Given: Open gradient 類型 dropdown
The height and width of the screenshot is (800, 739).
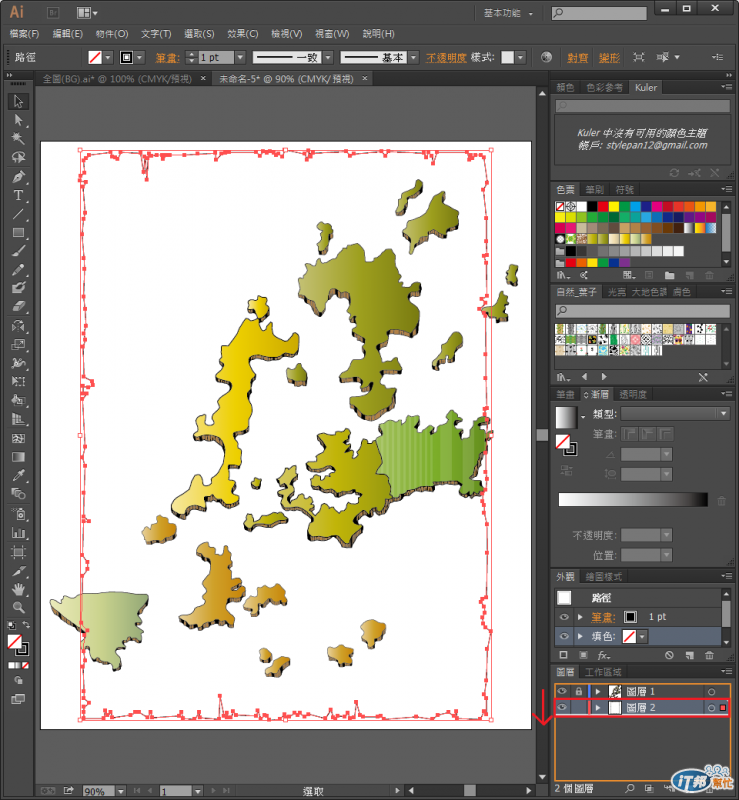Looking at the screenshot, I should point(723,413).
